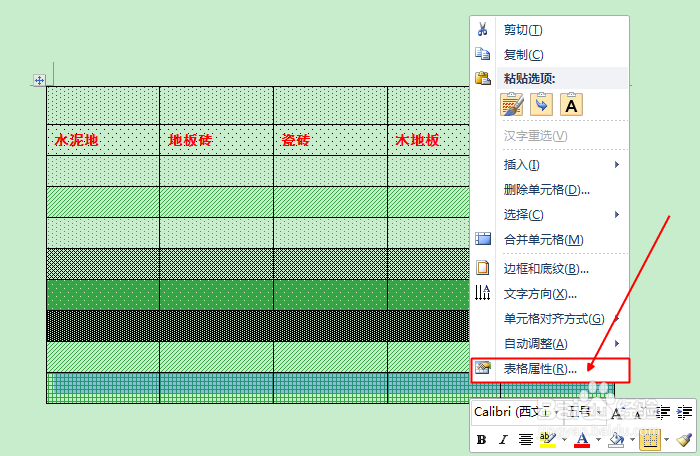Toggle Italic in the mini toolbar

503,439
